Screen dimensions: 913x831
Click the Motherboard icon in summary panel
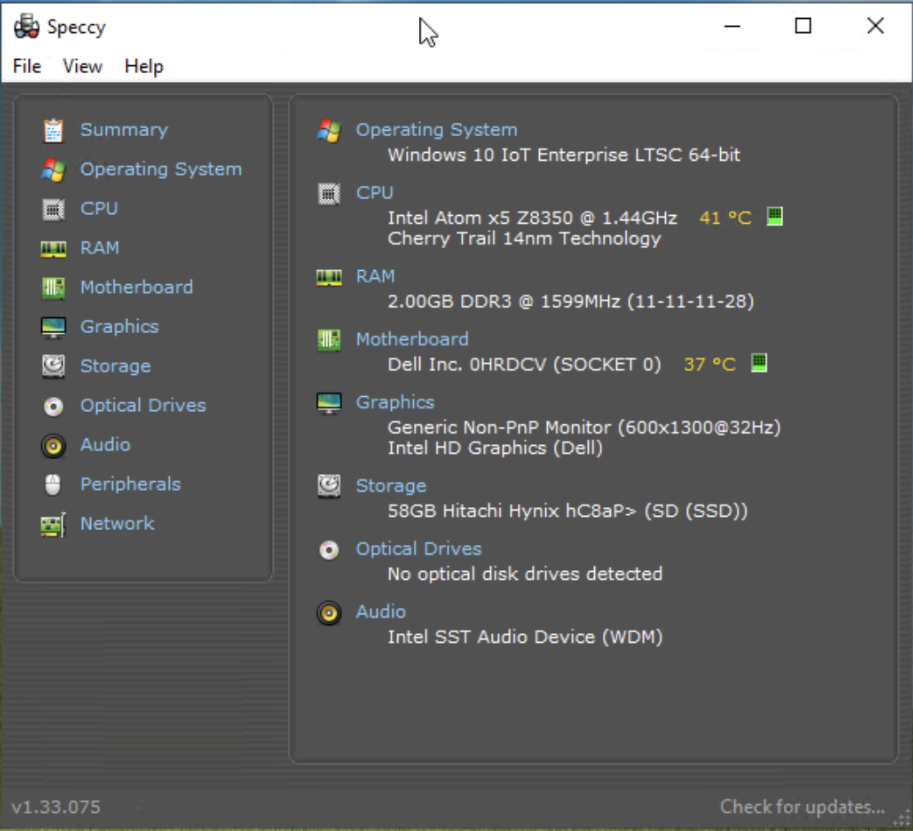click(329, 340)
